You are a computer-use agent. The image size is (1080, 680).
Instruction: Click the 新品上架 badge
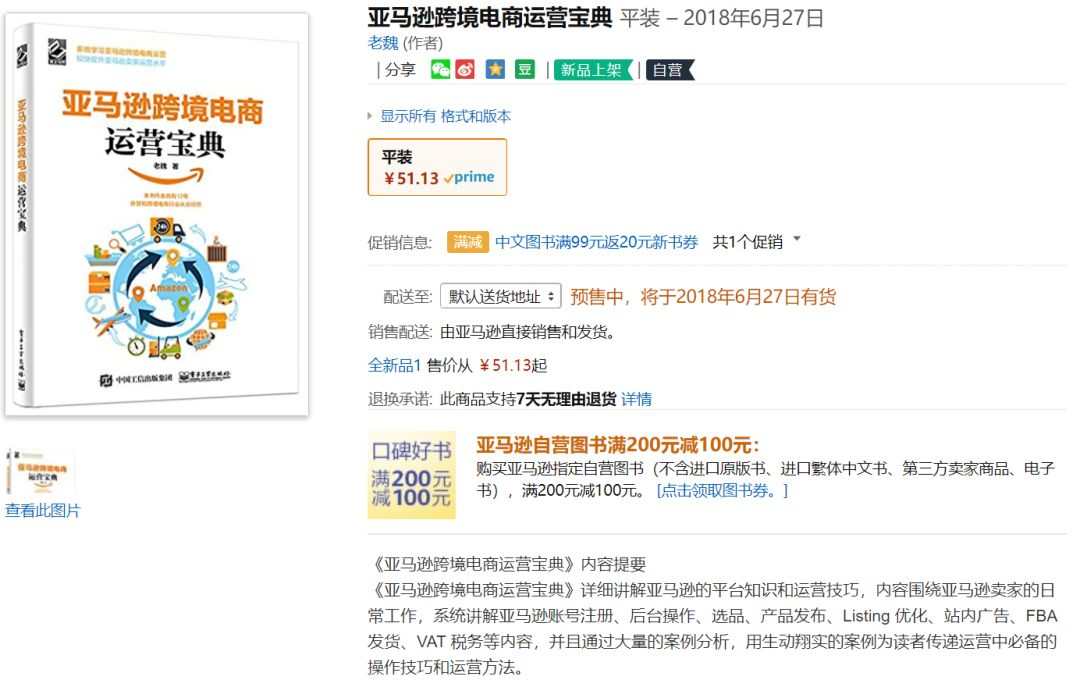593,70
